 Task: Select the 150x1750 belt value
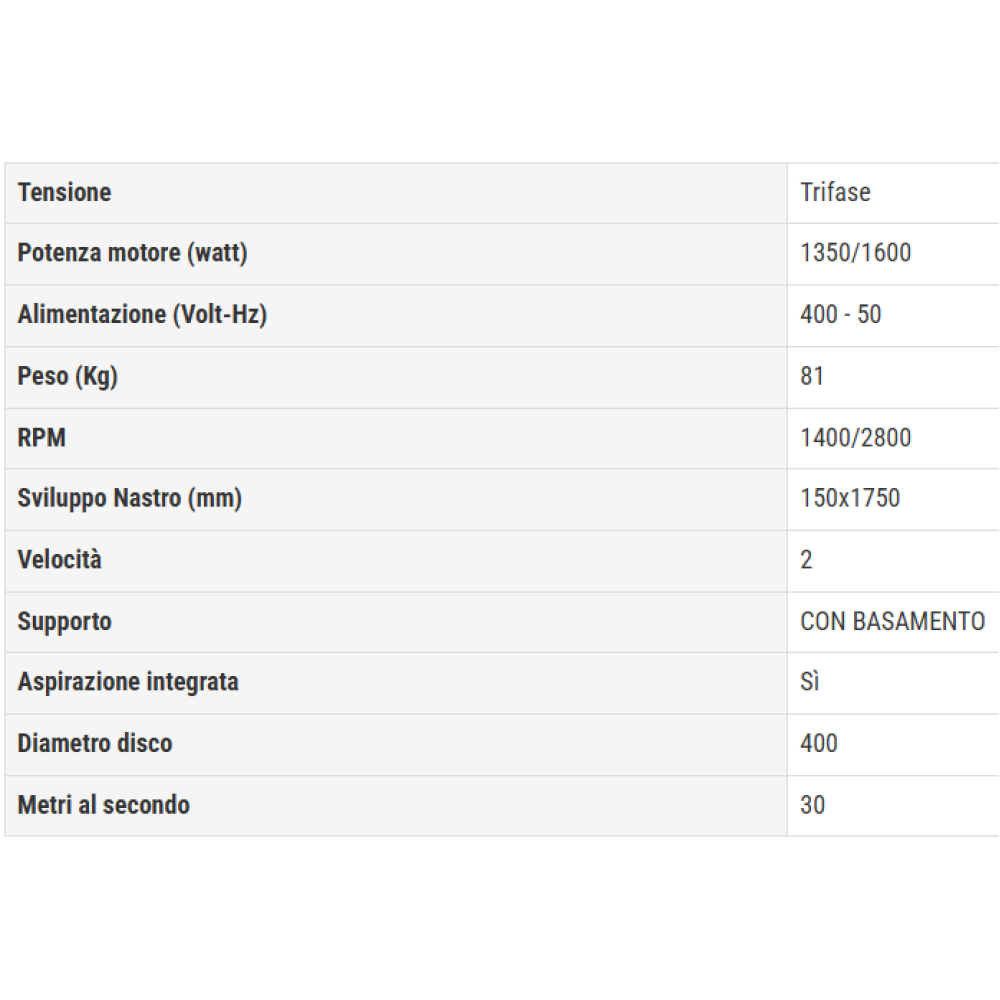coord(850,498)
